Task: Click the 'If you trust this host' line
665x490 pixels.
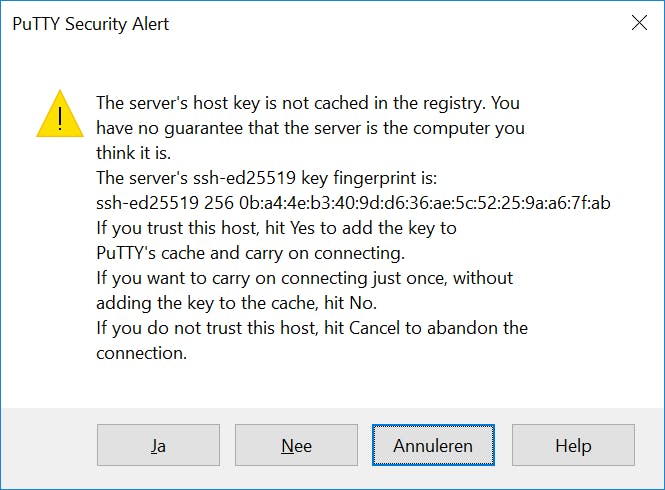Action: tap(276, 228)
